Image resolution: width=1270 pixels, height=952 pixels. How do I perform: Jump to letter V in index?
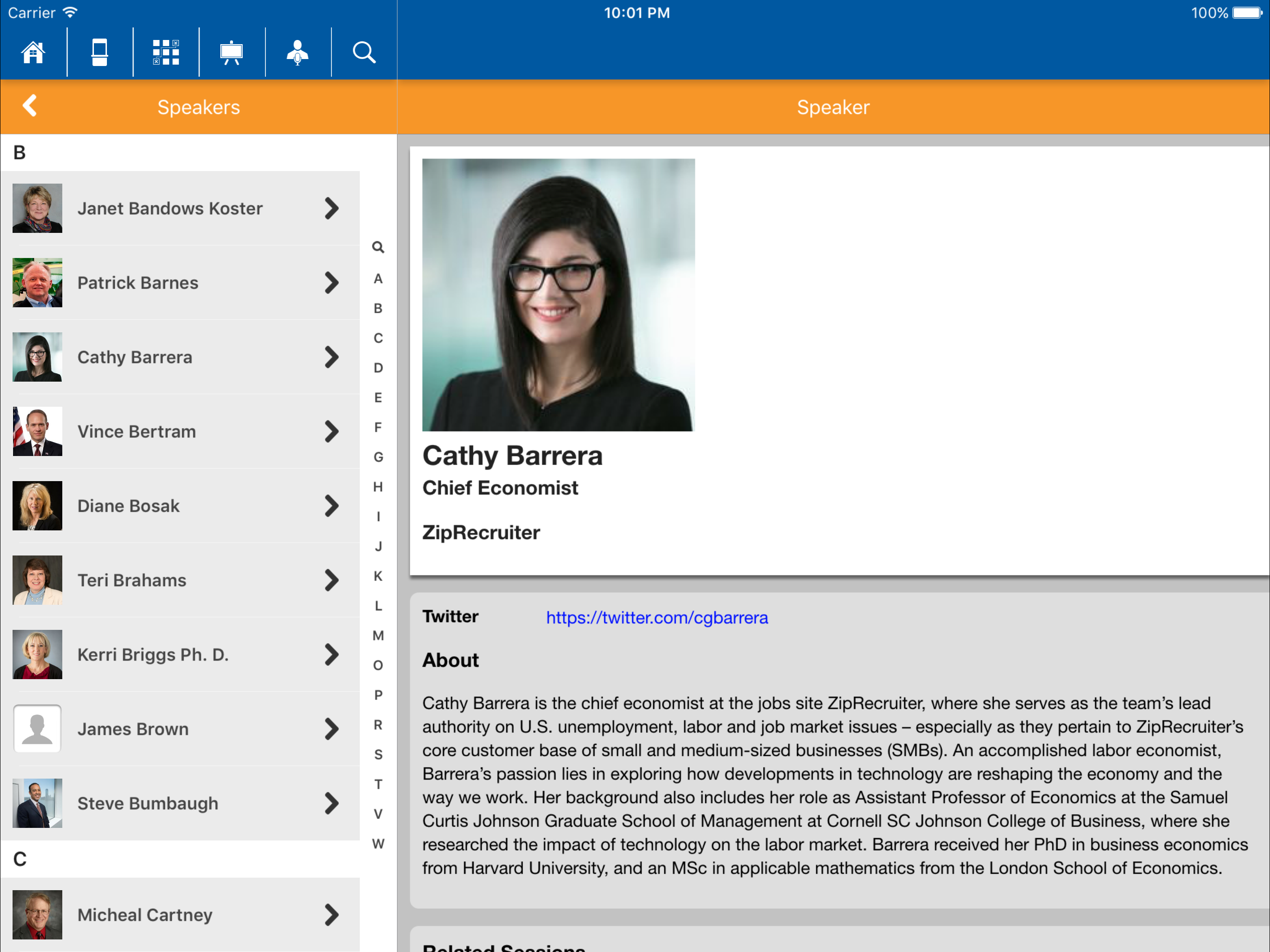378,814
